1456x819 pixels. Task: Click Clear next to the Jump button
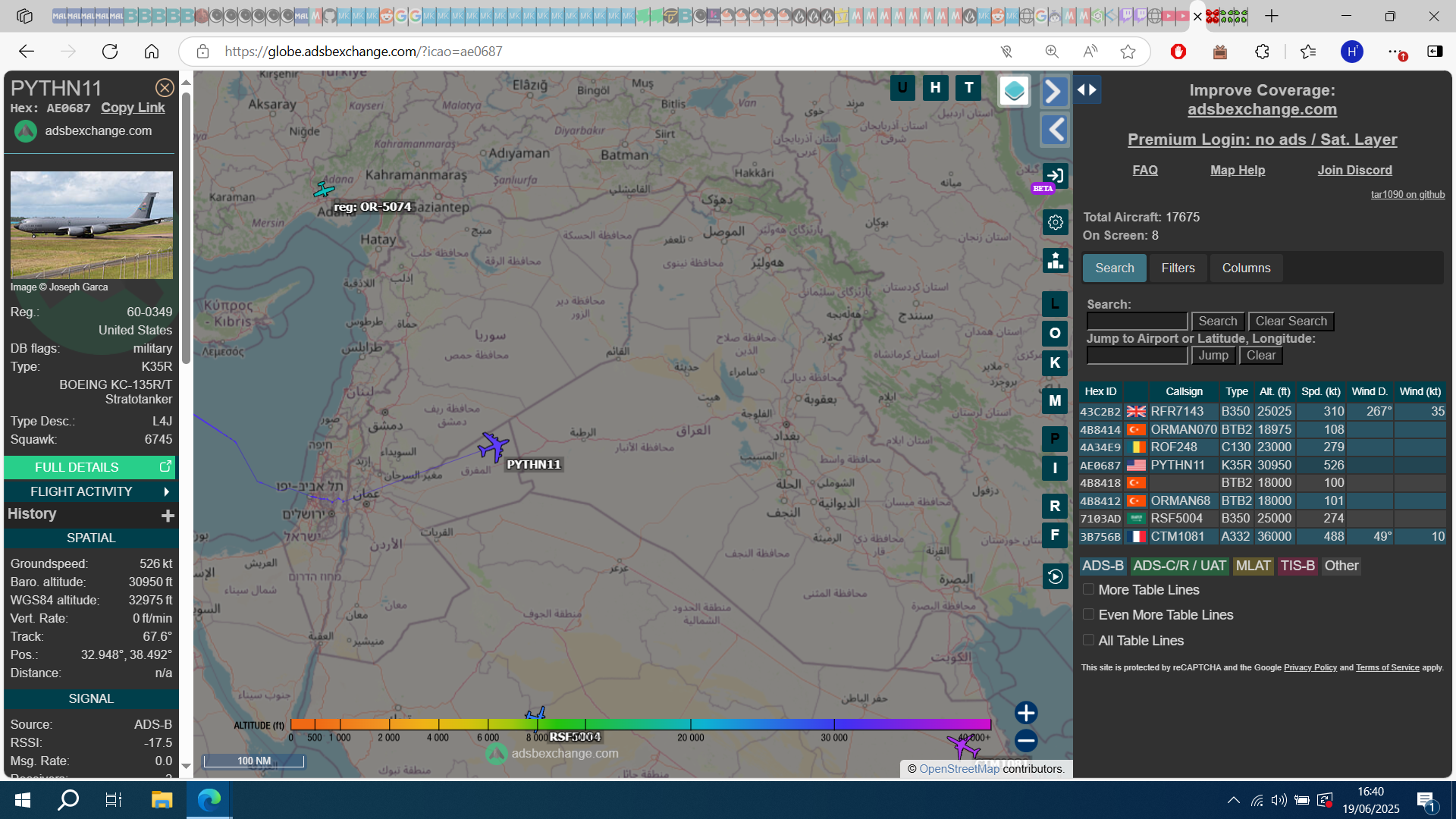pos(1261,356)
